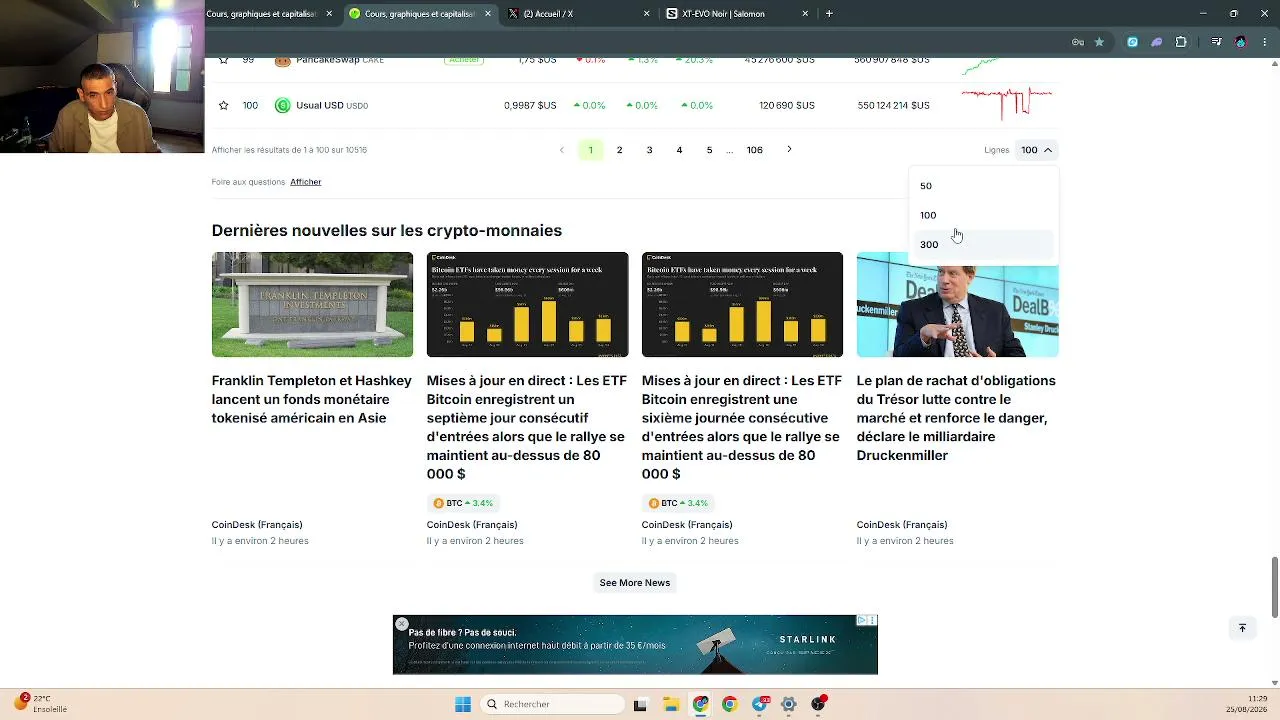This screenshot has width=1280, height=720.
Task: Switch to active Cours, graphiques tab
Action: (419, 14)
